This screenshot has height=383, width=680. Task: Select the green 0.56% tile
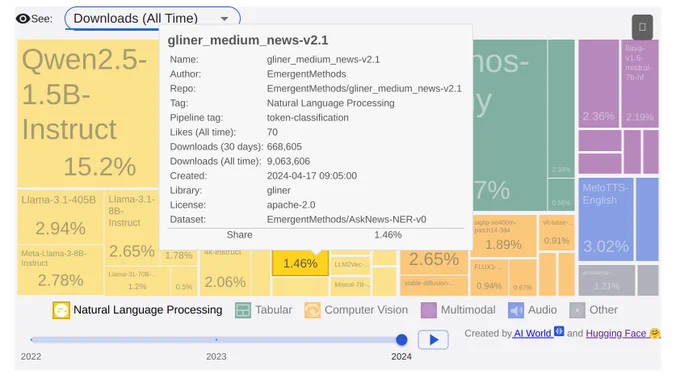pyautogui.click(x=561, y=195)
